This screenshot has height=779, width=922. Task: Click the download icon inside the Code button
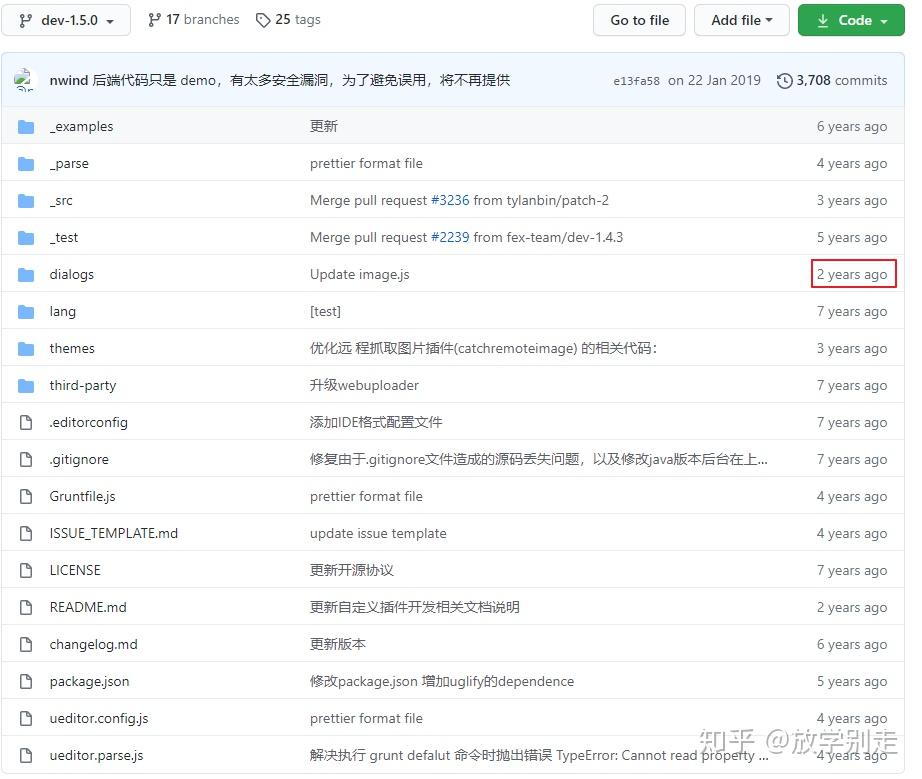pyautogui.click(x=822, y=19)
